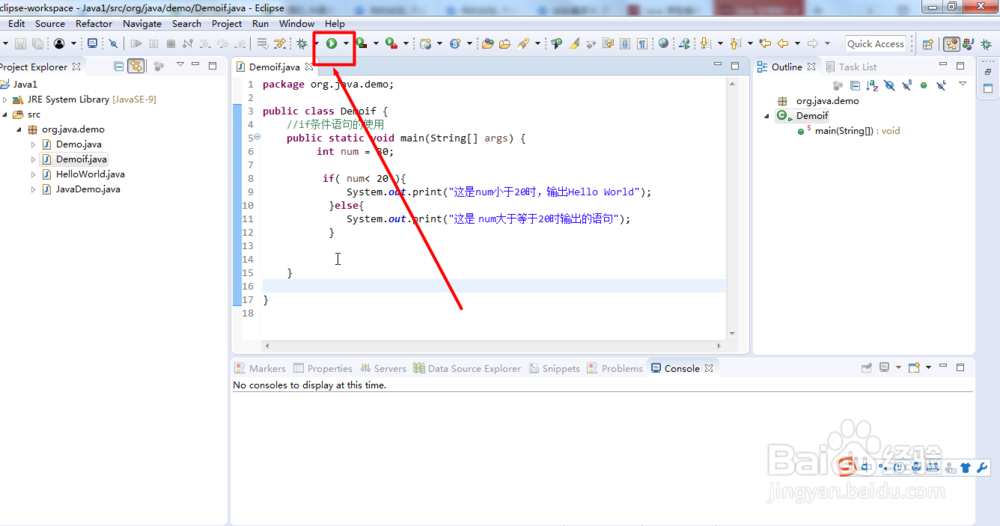Image resolution: width=1000 pixels, height=526 pixels.
Task: Collapse the org.java.demo package node
Action: (18, 129)
